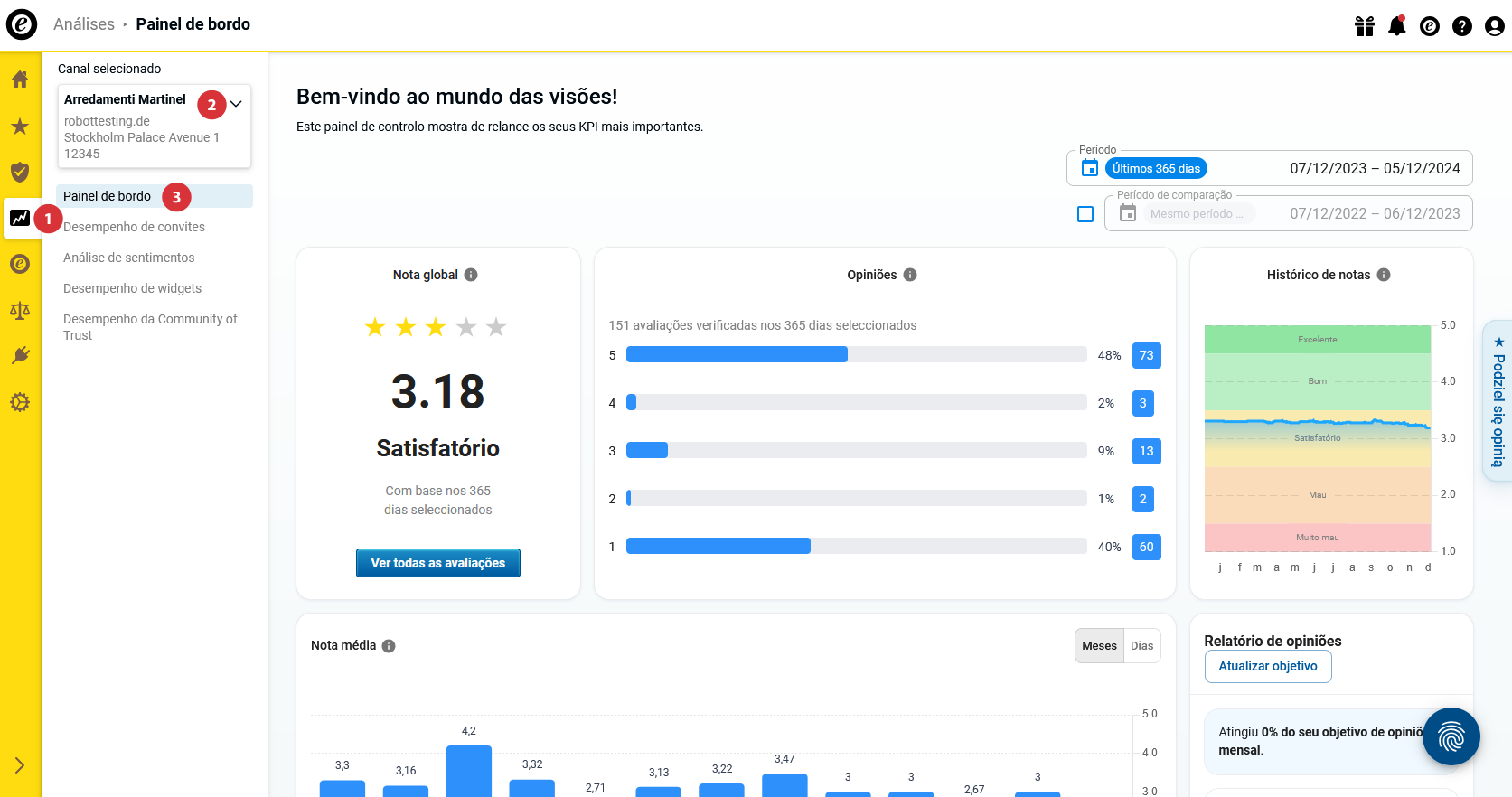Open the eTrusted logo home
The height and width of the screenshot is (797, 1512).
22,24
